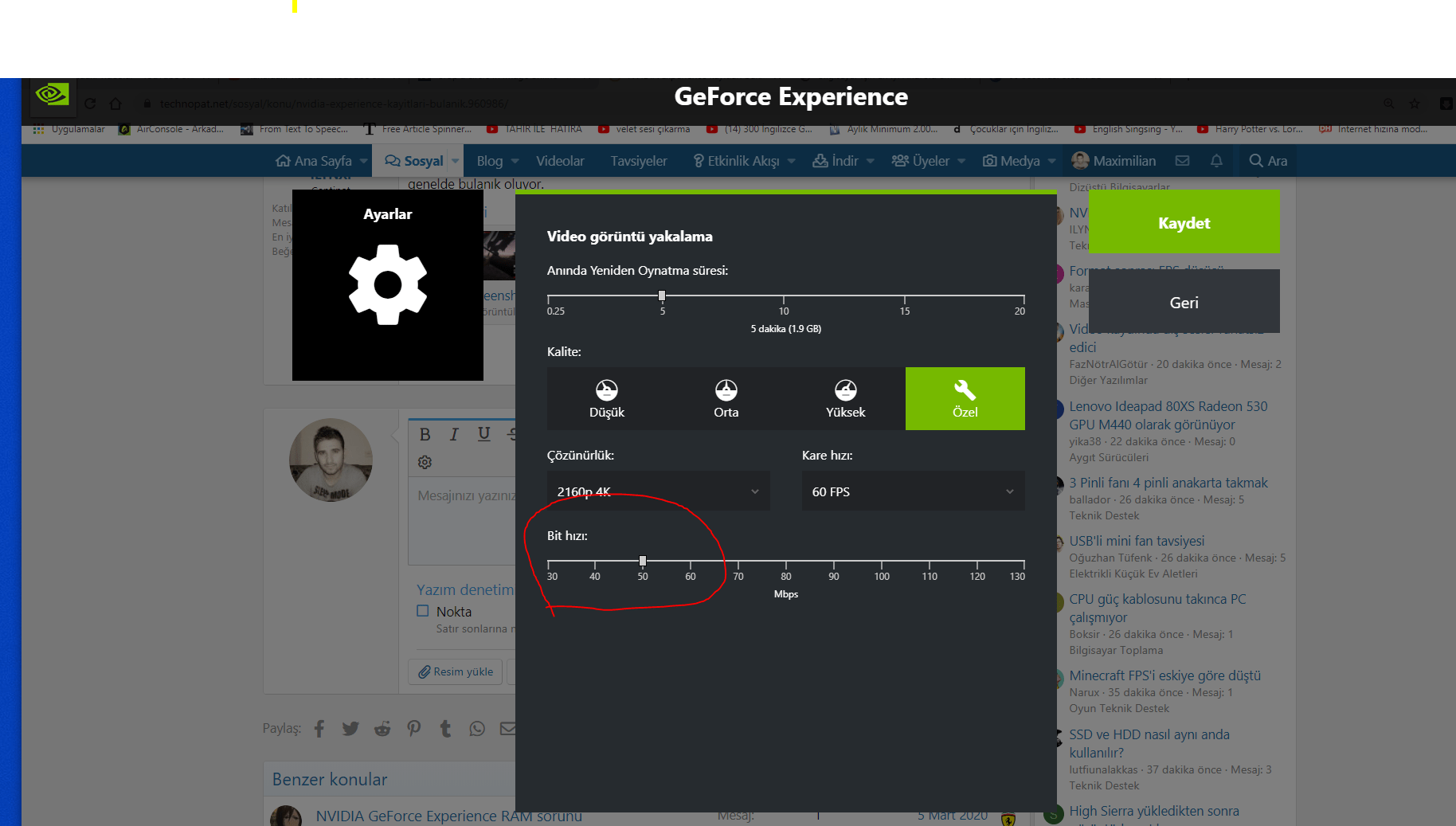Click the green Kaydet button
Screen dimensions: 1456x826
(1184, 223)
